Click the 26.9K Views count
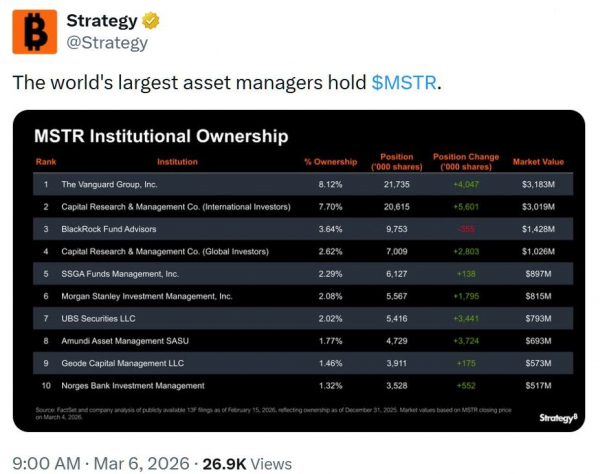Screen dimensions: 600x474 pyautogui.click(x=248, y=463)
